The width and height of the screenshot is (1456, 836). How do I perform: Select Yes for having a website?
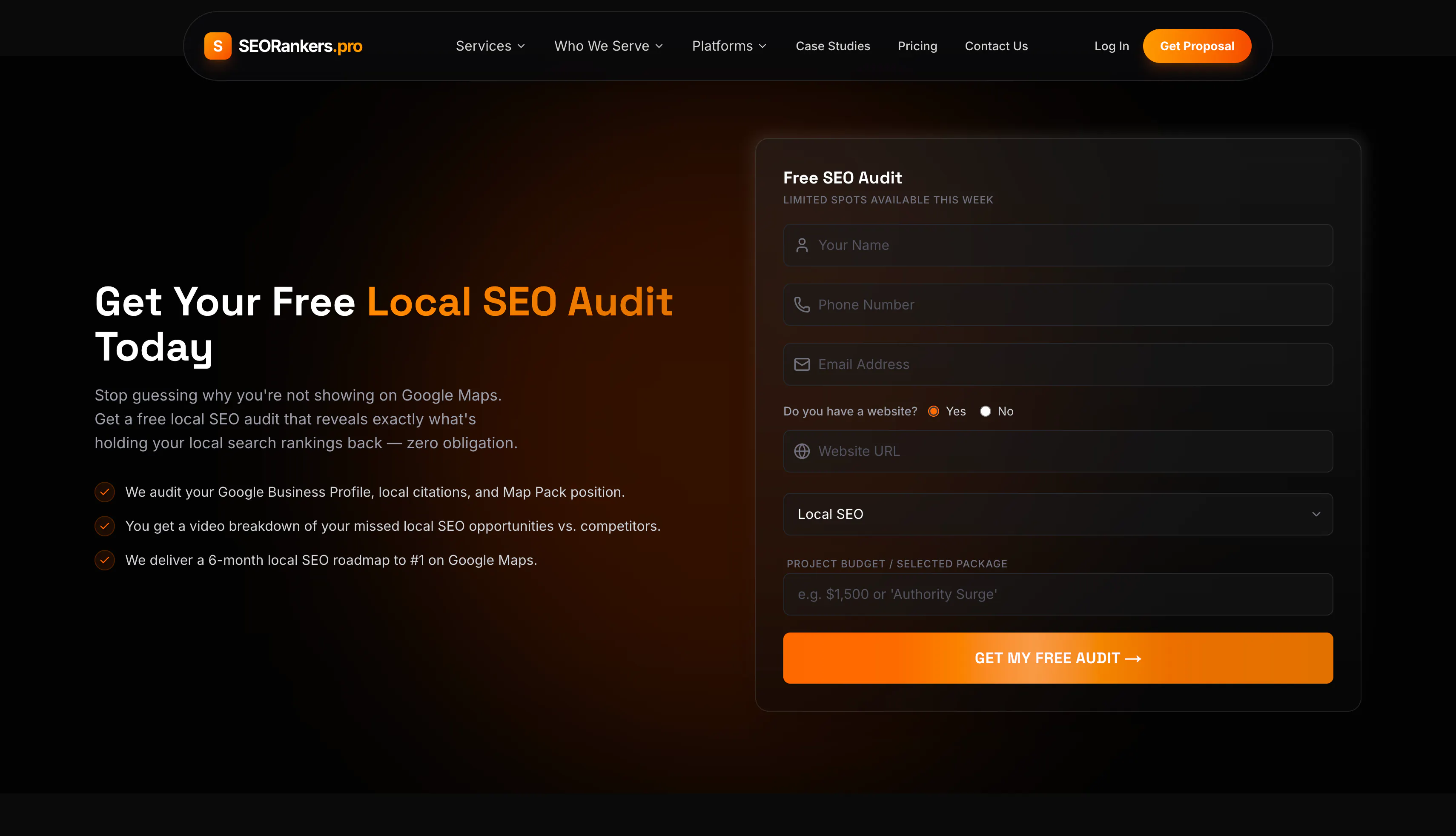pos(934,411)
